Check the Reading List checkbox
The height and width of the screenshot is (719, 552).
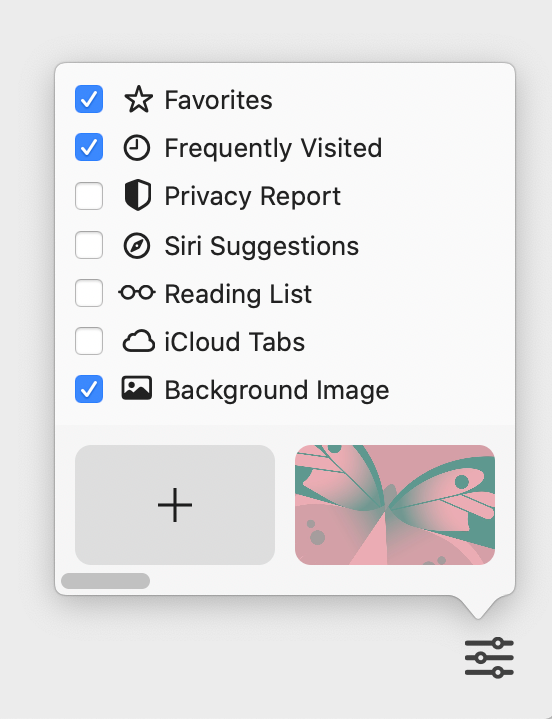tap(89, 293)
